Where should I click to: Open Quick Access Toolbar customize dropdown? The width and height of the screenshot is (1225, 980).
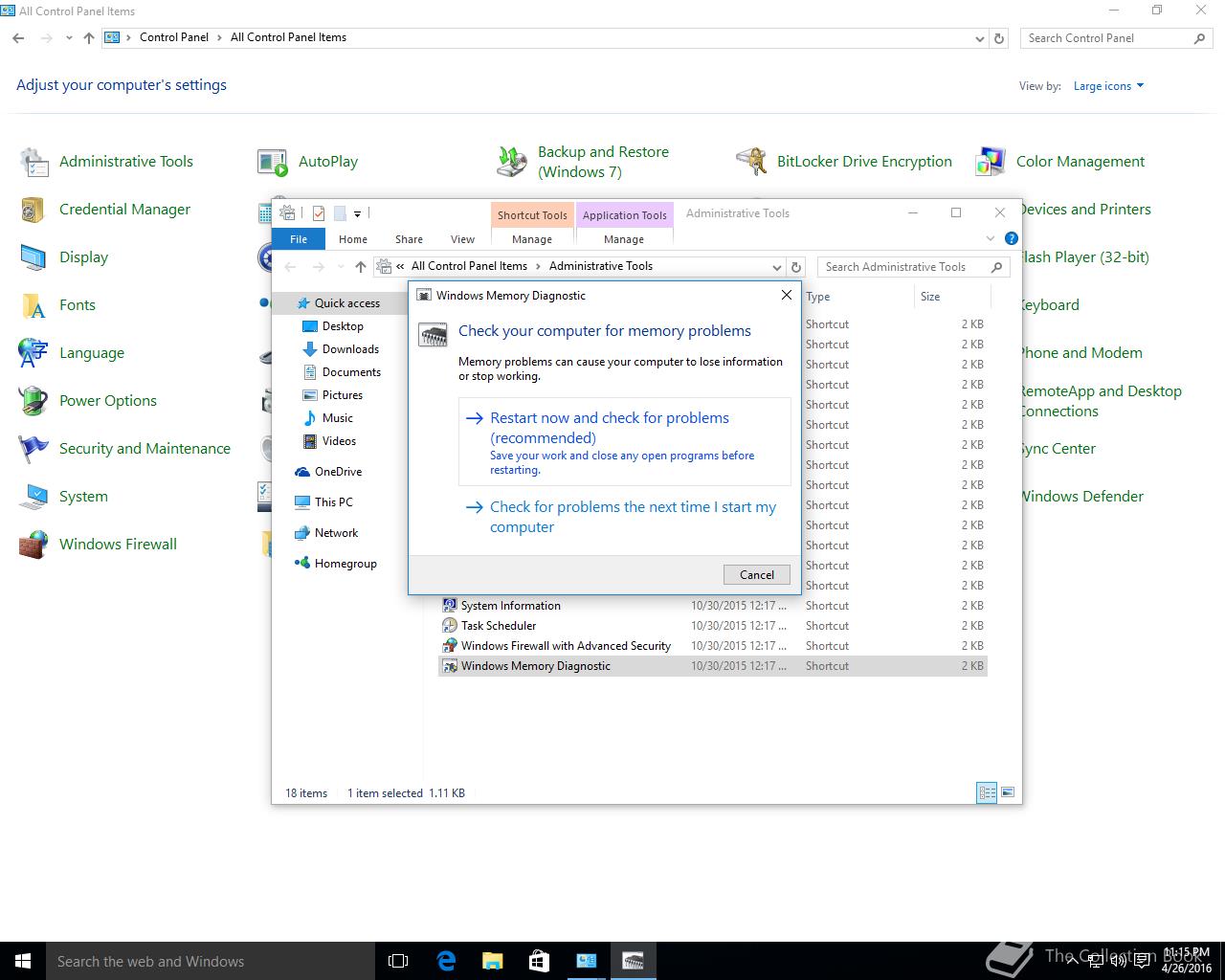(358, 213)
